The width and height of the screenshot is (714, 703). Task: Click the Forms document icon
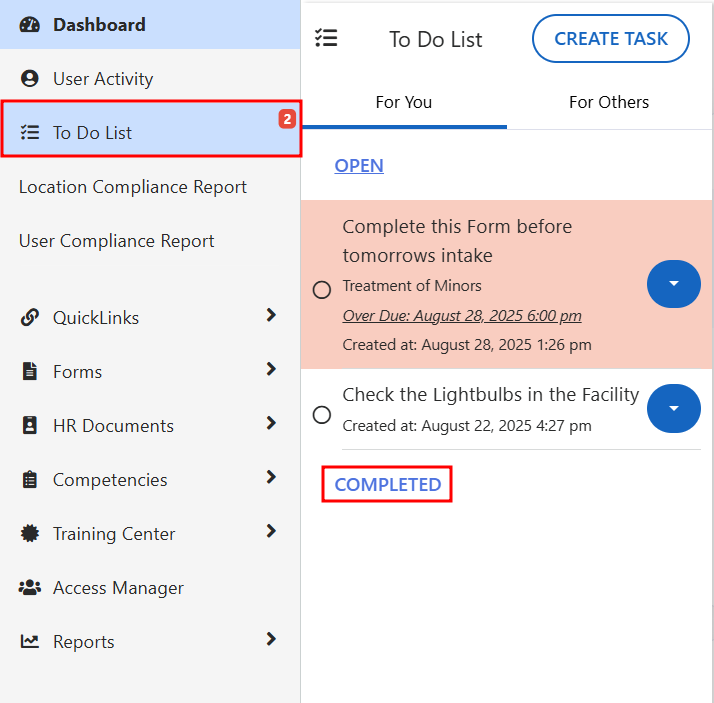(x=30, y=372)
